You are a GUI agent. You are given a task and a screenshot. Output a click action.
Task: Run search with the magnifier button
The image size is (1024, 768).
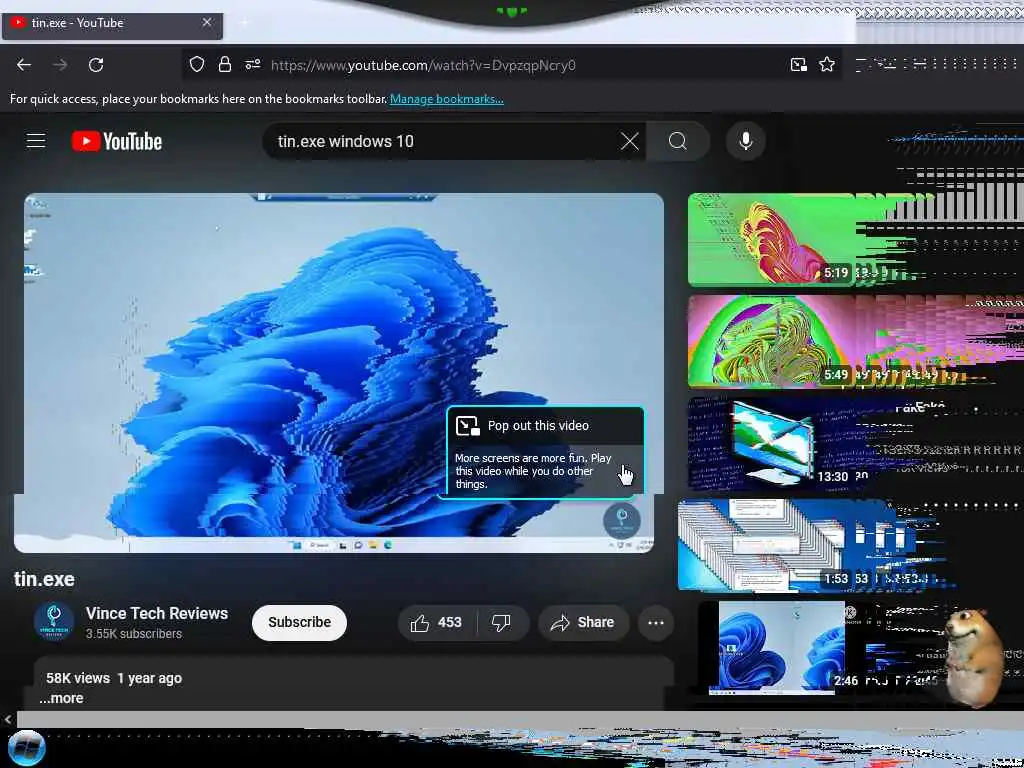tap(678, 141)
